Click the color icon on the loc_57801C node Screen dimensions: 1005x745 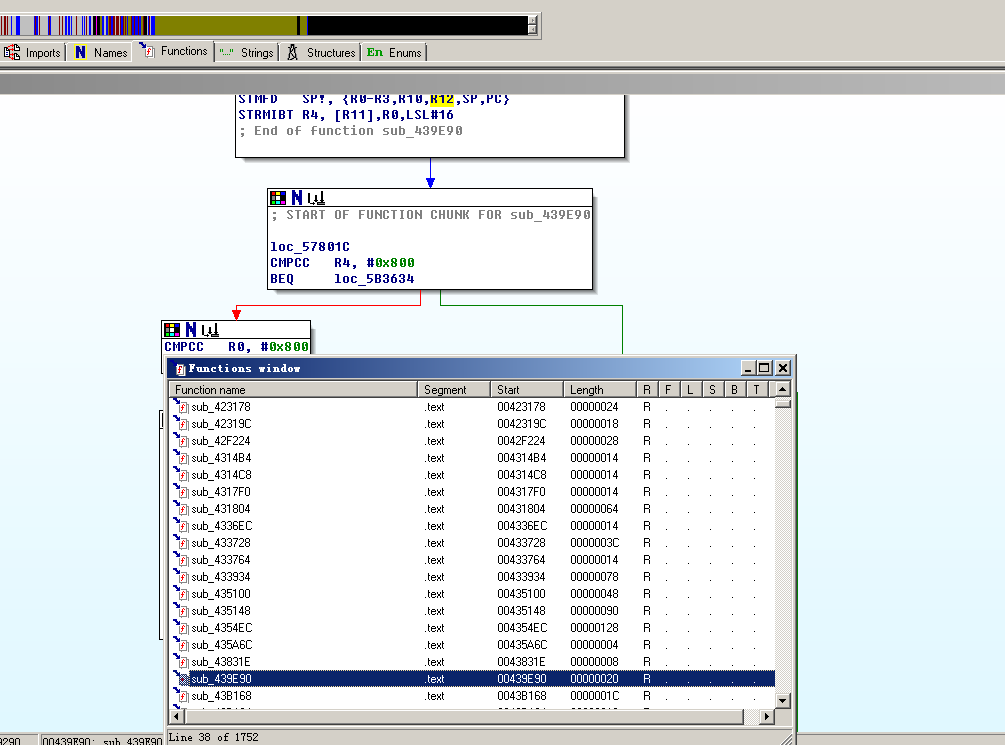[x=278, y=198]
